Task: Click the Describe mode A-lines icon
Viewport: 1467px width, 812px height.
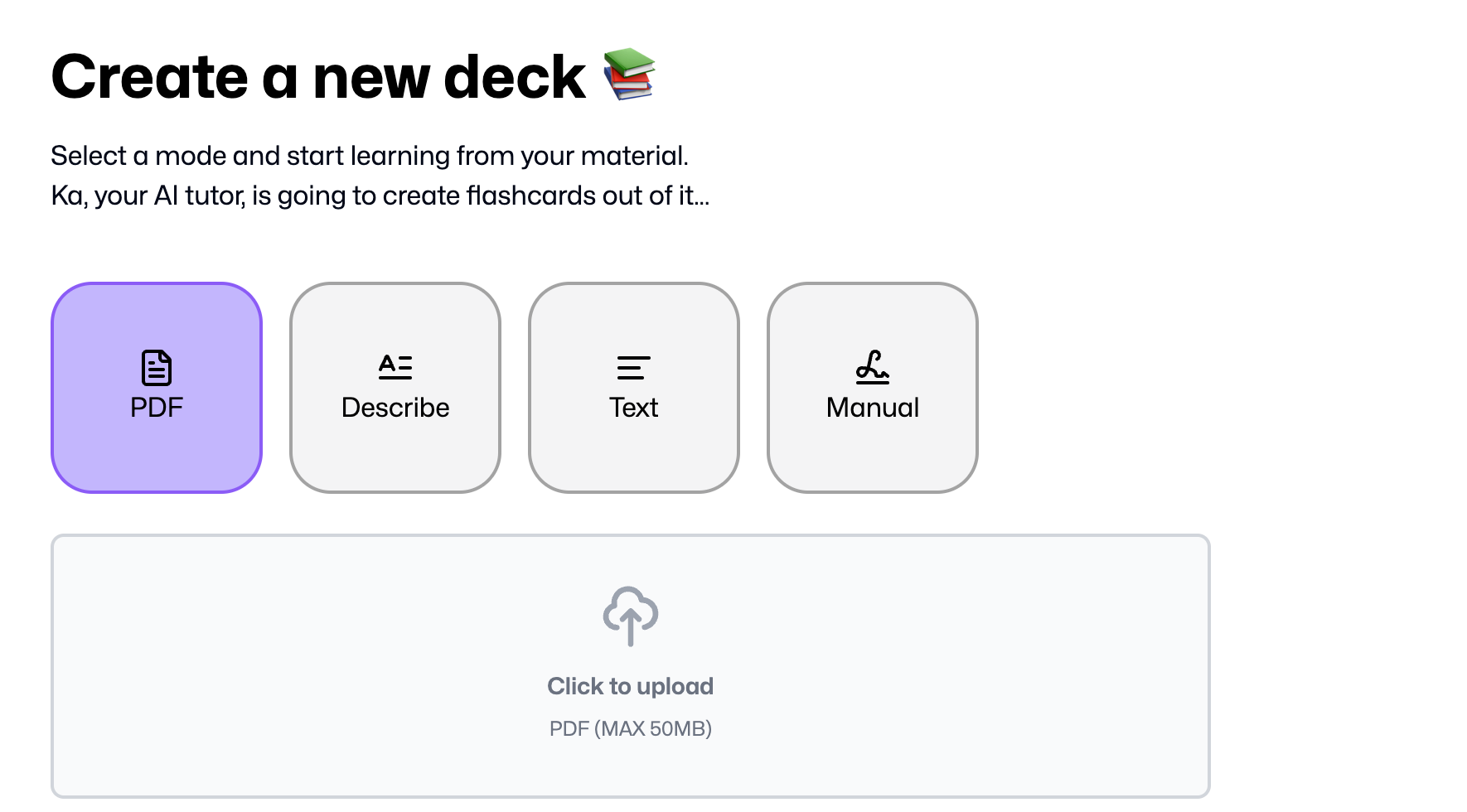Action: [395, 367]
